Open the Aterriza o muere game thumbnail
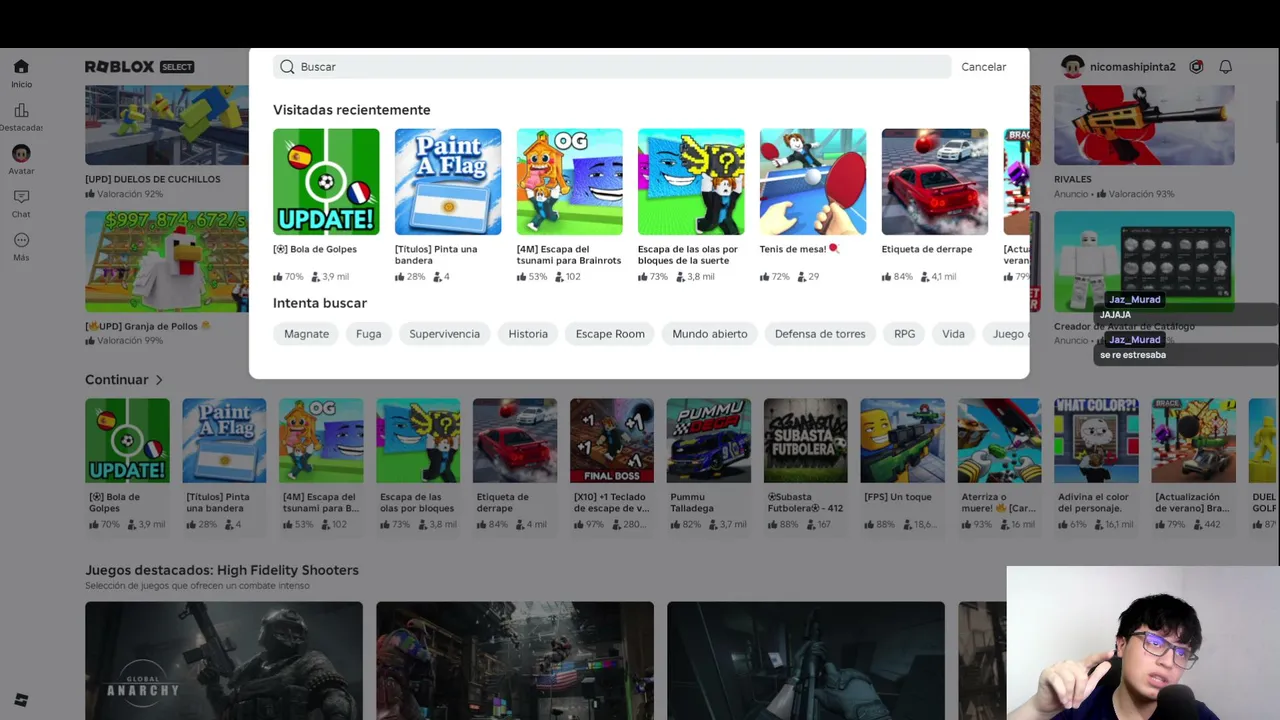 tap(1000, 441)
